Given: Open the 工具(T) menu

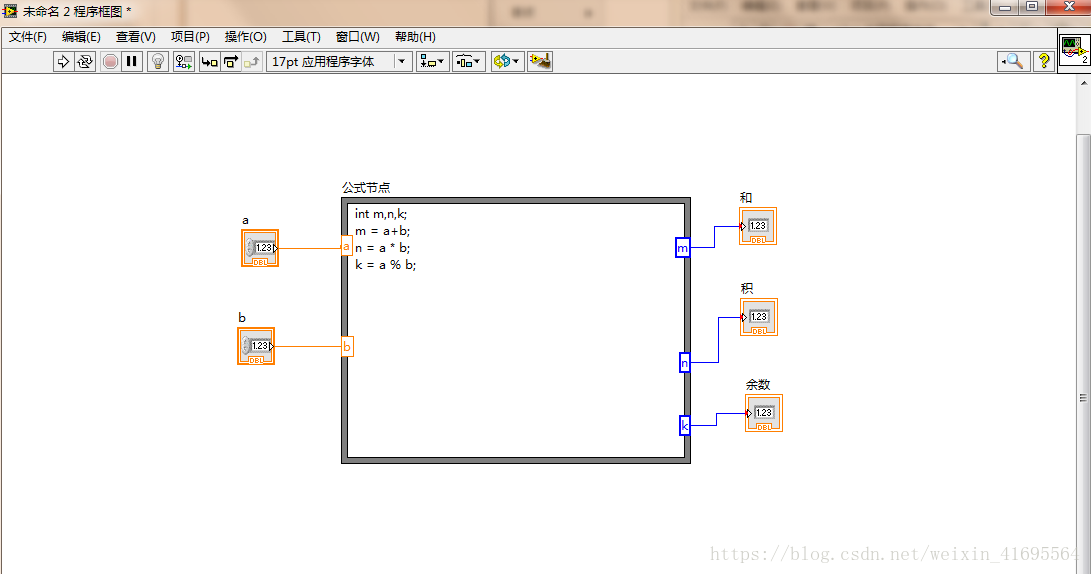Looking at the screenshot, I should pos(301,37).
